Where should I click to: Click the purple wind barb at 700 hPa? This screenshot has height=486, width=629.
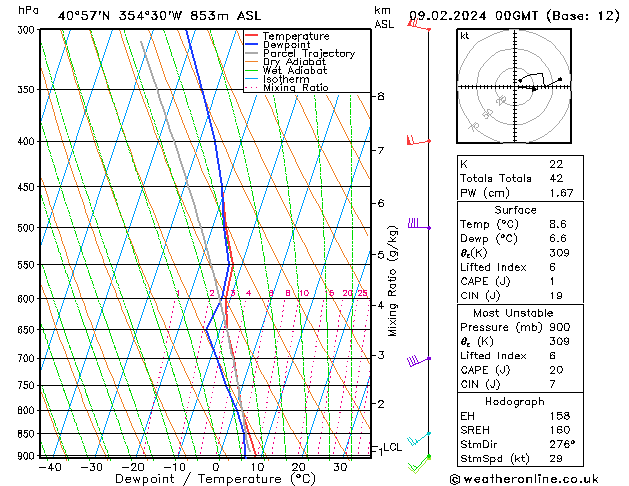[419, 360]
